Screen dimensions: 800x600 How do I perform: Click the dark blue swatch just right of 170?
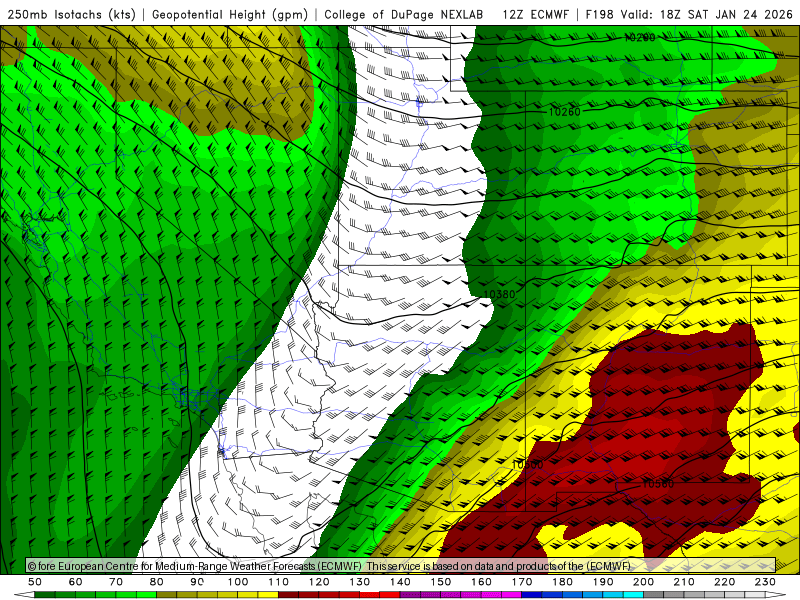532,594
